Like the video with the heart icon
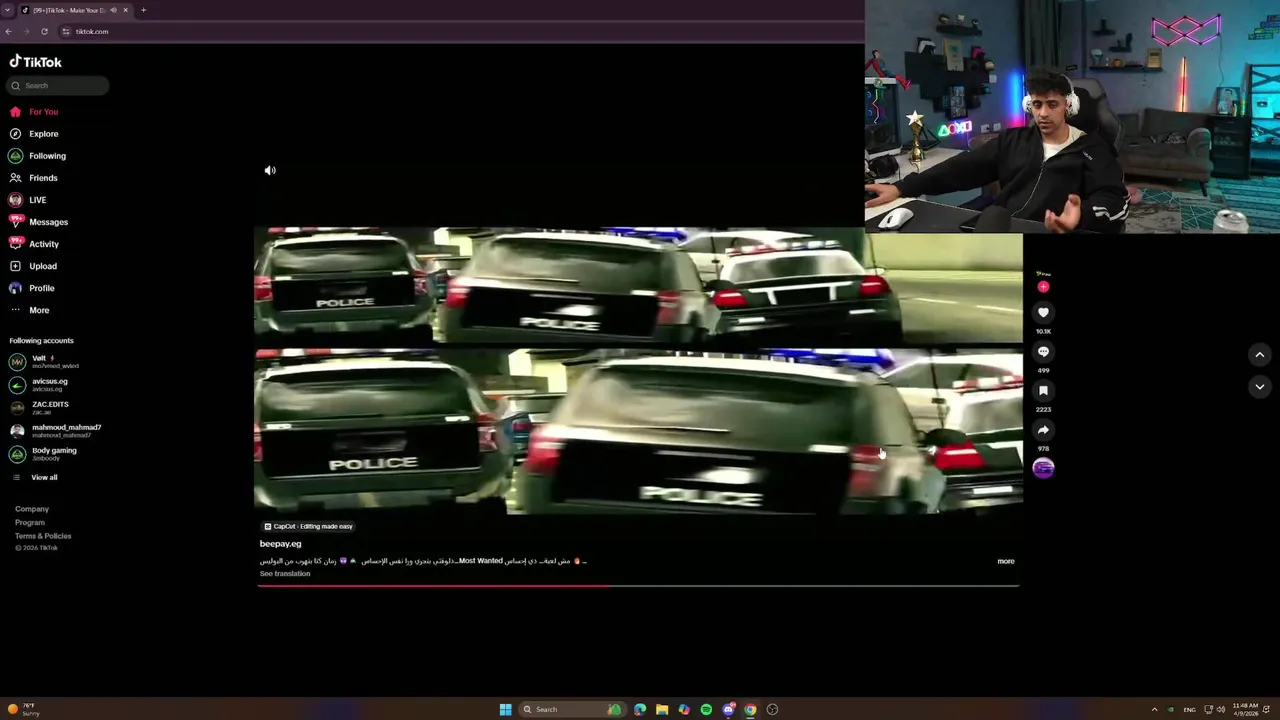The width and height of the screenshot is (1280, 720). 1043,313
